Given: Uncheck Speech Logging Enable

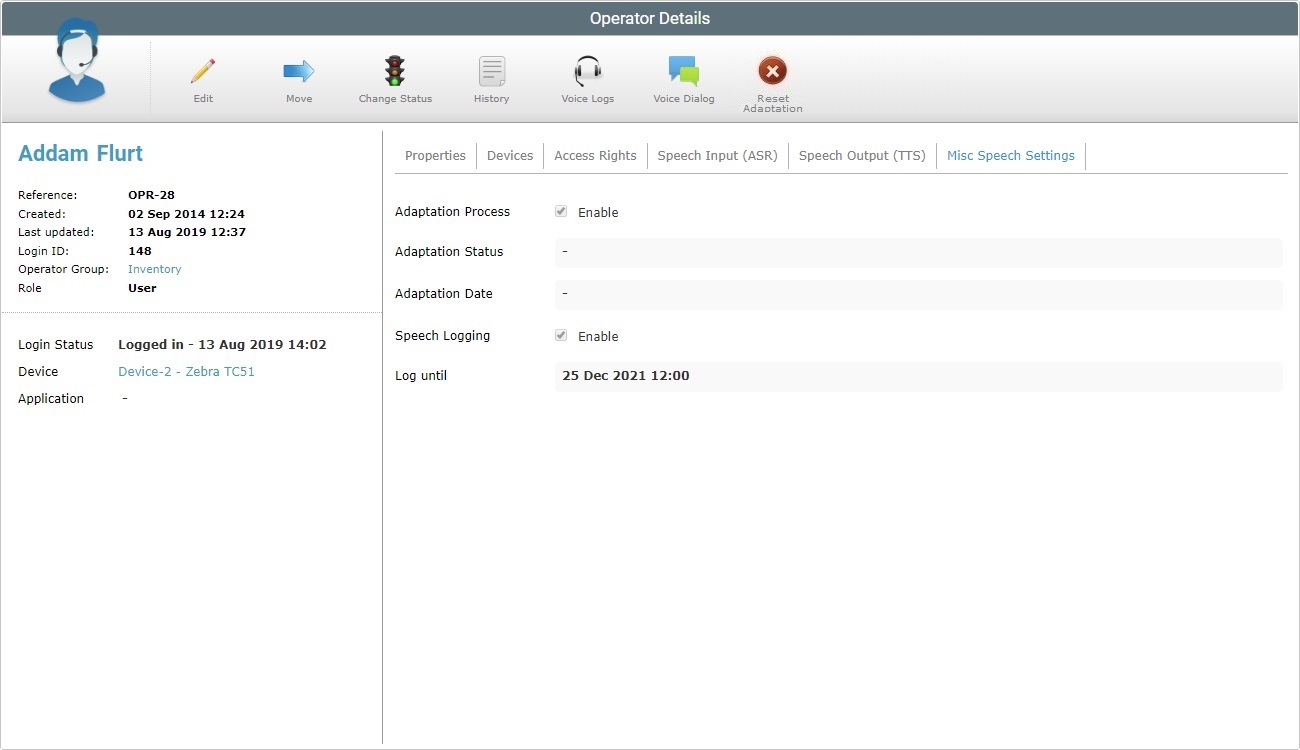Looking at the screenshot, I should click(561, 335).
